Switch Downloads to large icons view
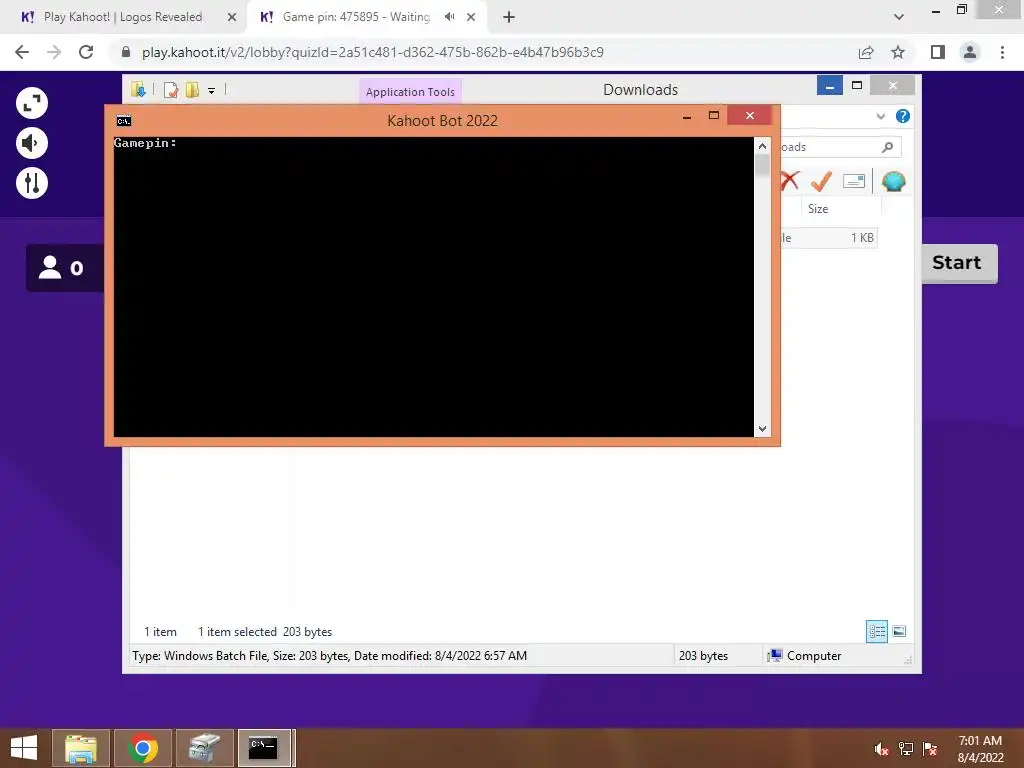Screen dimensions: 1024x768 899,631
